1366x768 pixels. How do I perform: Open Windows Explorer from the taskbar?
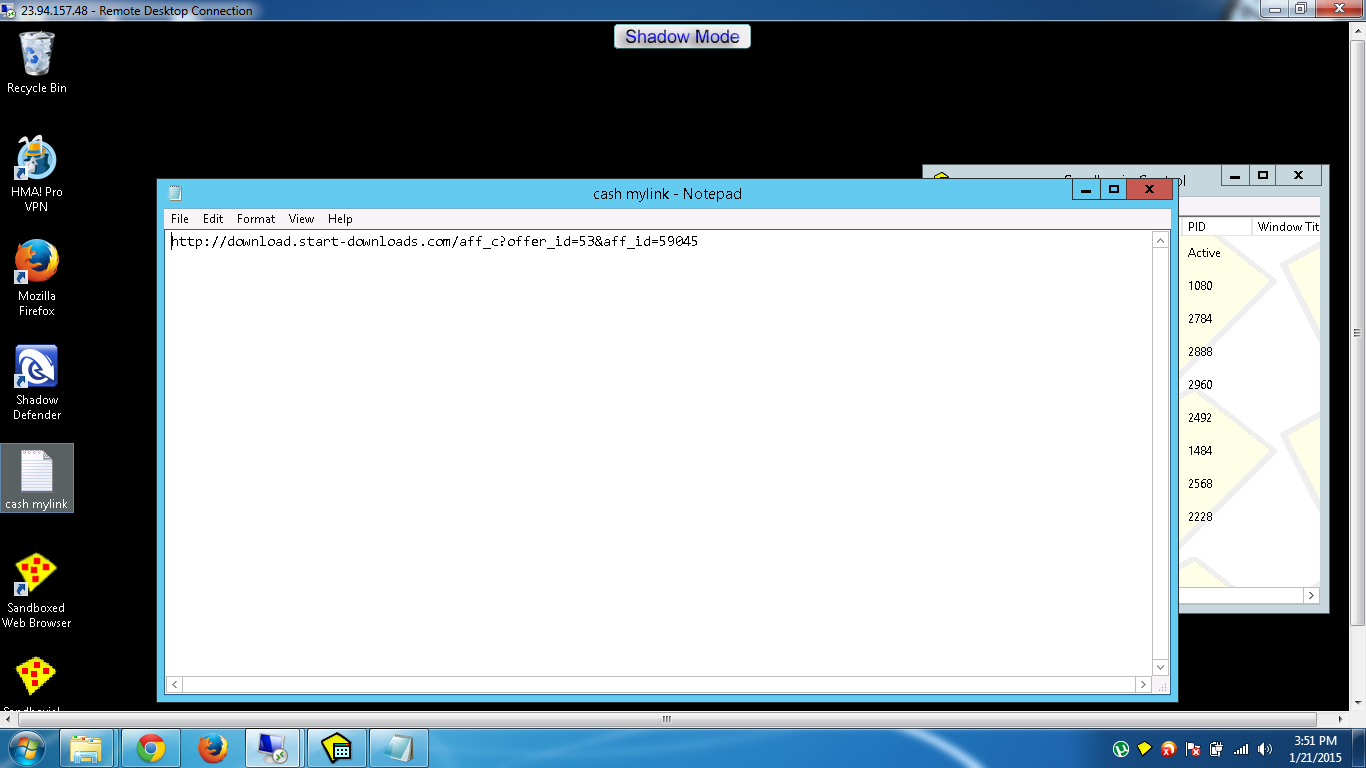87,748
